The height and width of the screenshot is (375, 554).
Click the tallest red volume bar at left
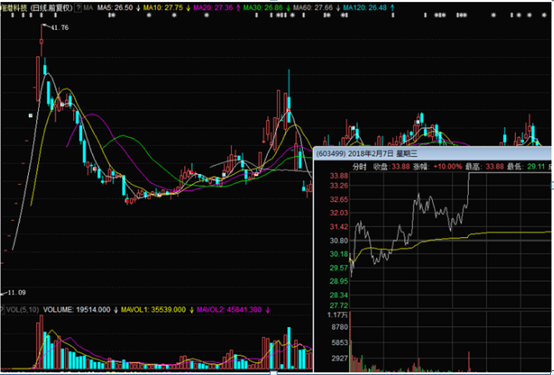[41, 342]
